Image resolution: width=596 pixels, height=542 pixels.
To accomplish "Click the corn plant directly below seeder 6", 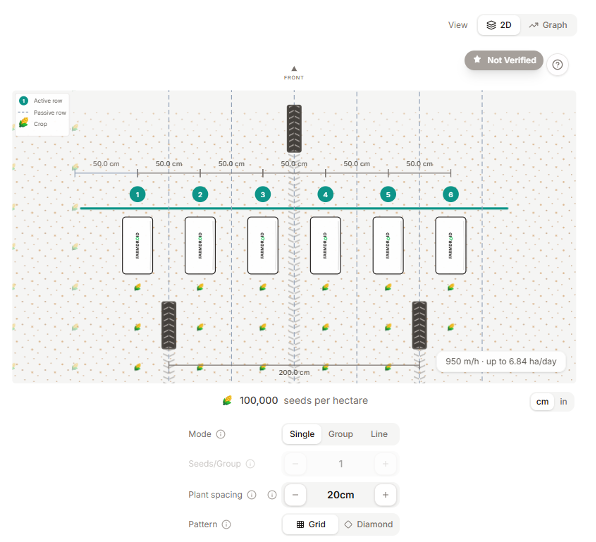I will tap(451, 287).
